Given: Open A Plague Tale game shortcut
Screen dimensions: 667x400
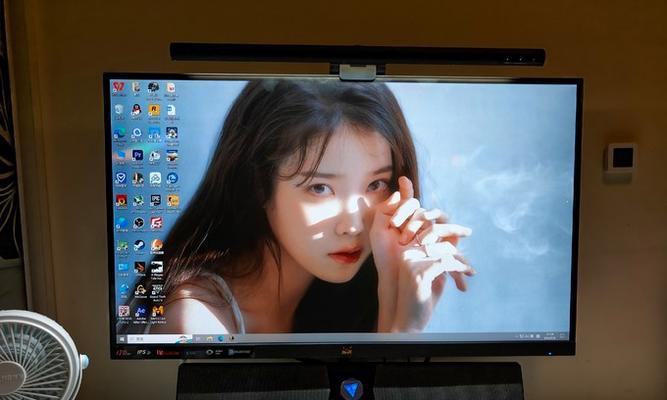Looking at the screenshot, I should click(x=157, y=267).
